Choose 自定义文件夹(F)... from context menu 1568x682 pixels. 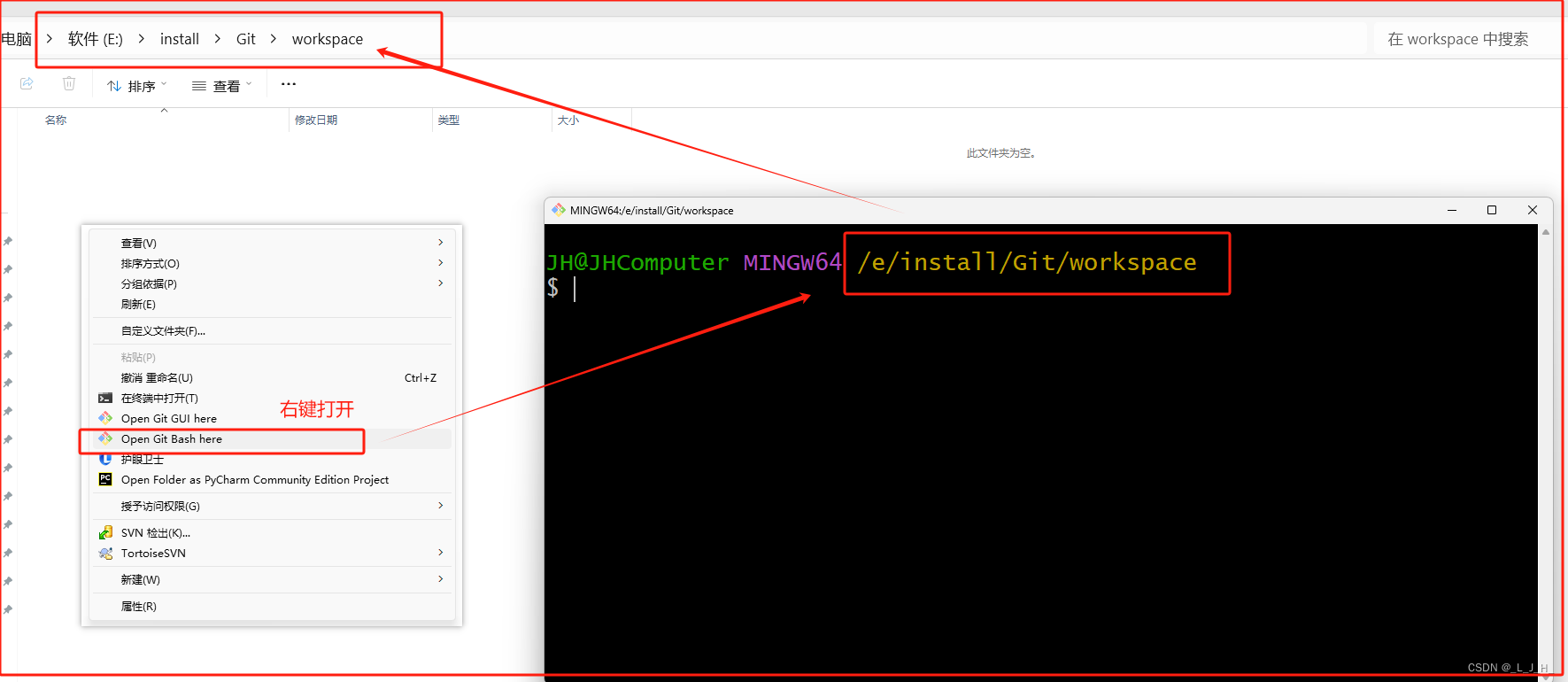pyautogui.click(x=272, y=330)
